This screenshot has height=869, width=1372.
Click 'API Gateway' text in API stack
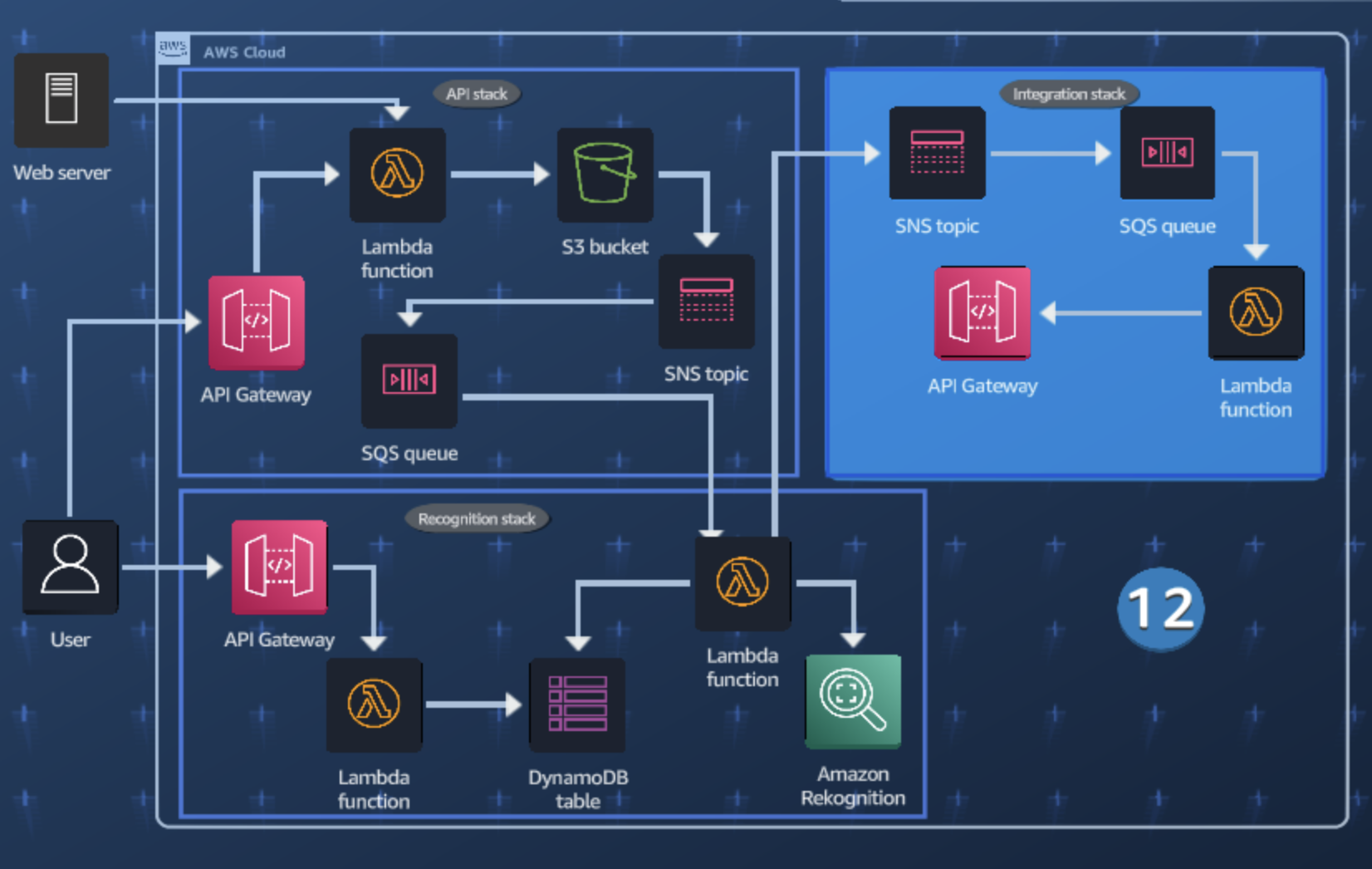[256, 395]
